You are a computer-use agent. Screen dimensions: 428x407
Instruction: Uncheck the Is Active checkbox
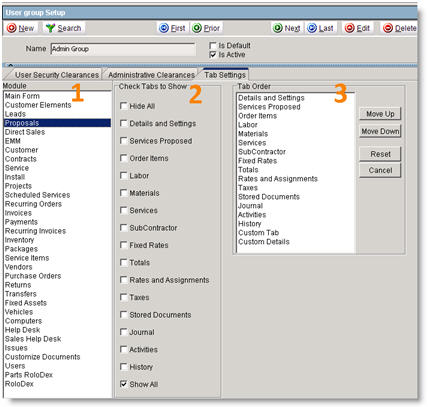click(213, 54)
